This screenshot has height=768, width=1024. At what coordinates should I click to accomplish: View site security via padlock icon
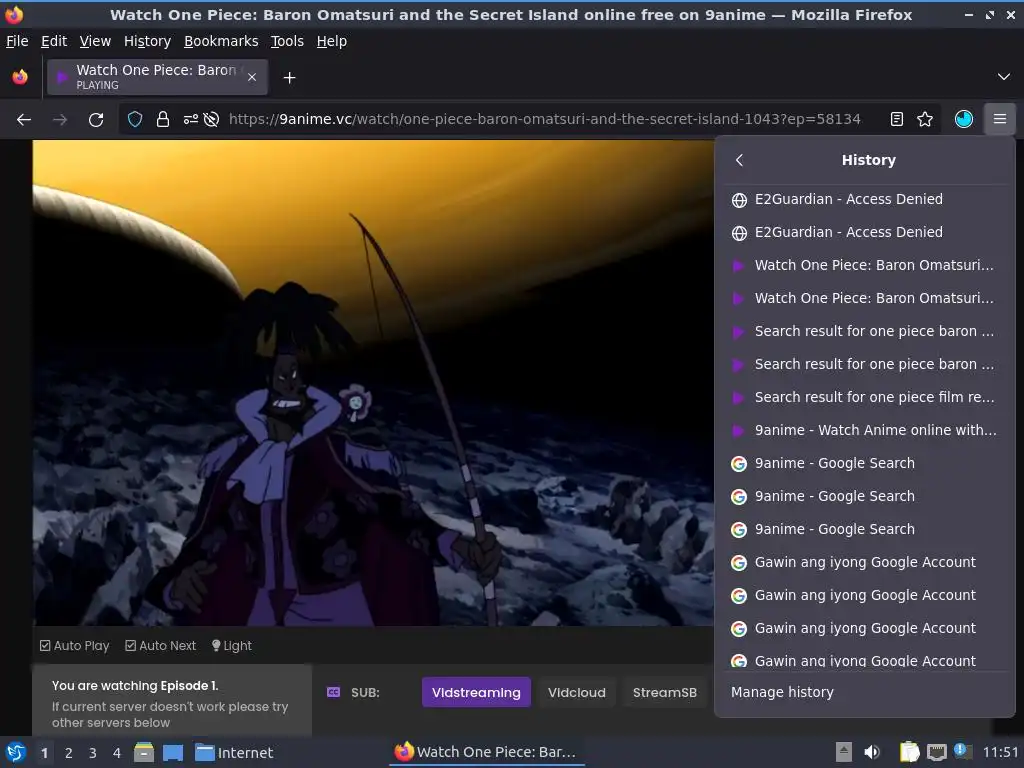[163, 120]
